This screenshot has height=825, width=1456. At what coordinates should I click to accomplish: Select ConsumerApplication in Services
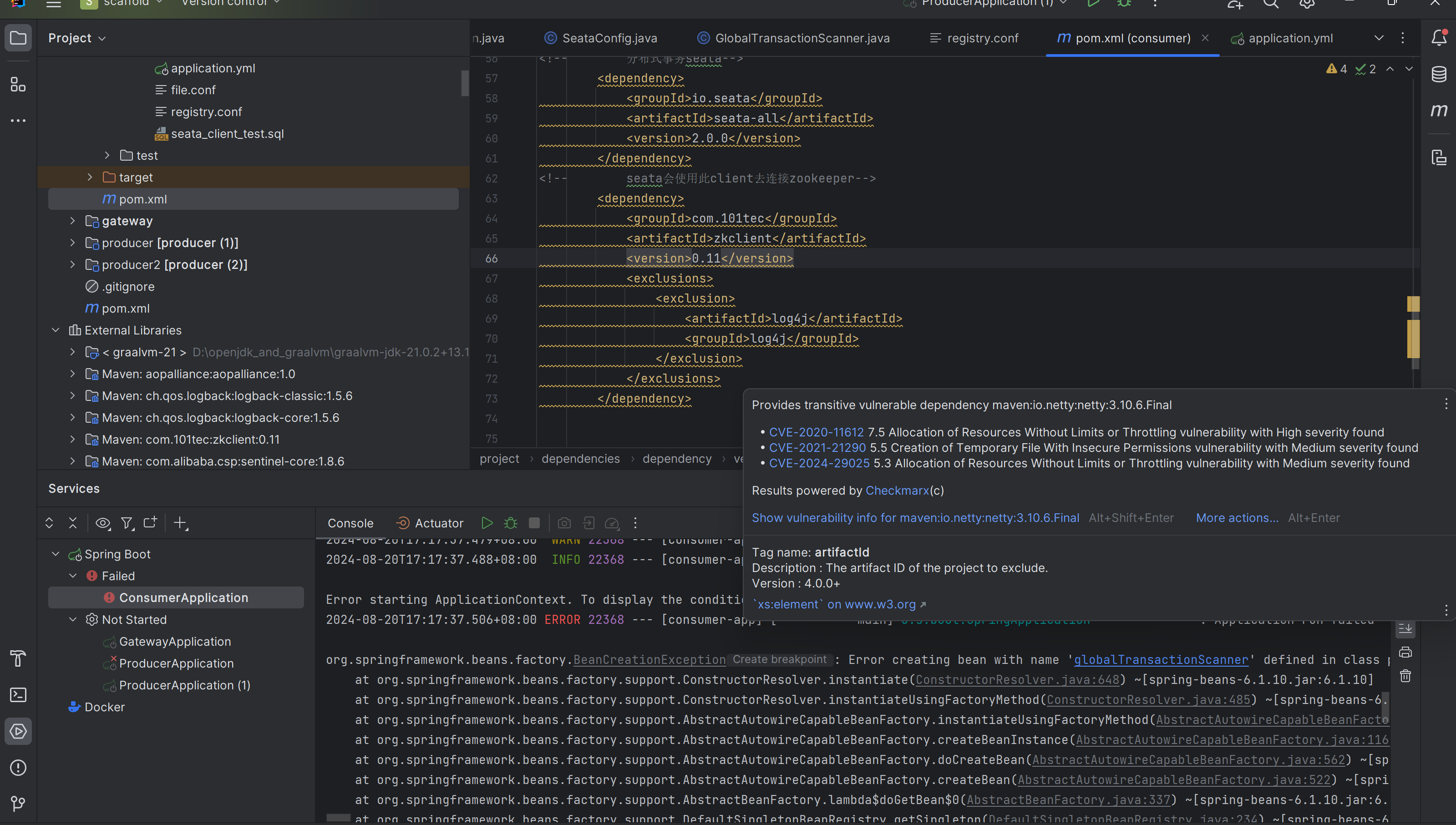[x=176, y=598]
